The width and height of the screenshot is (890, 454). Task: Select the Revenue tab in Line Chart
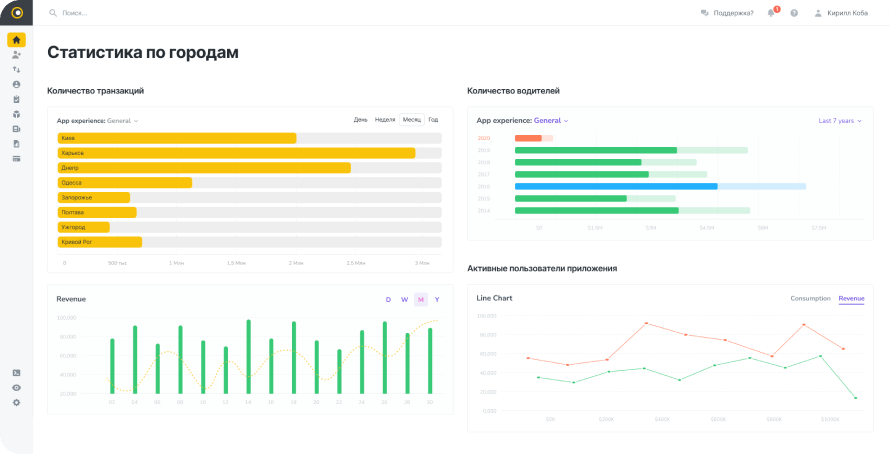(x=851, y=298)
